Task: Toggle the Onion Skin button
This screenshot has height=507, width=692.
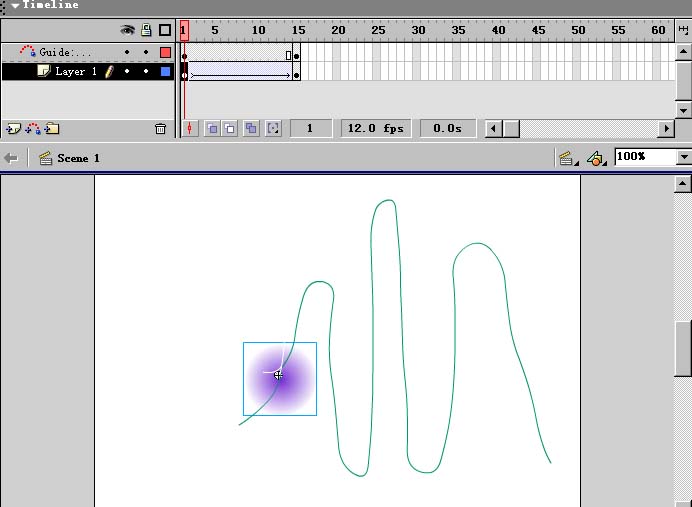Action: pyautogui.click(x=213, y=128)
